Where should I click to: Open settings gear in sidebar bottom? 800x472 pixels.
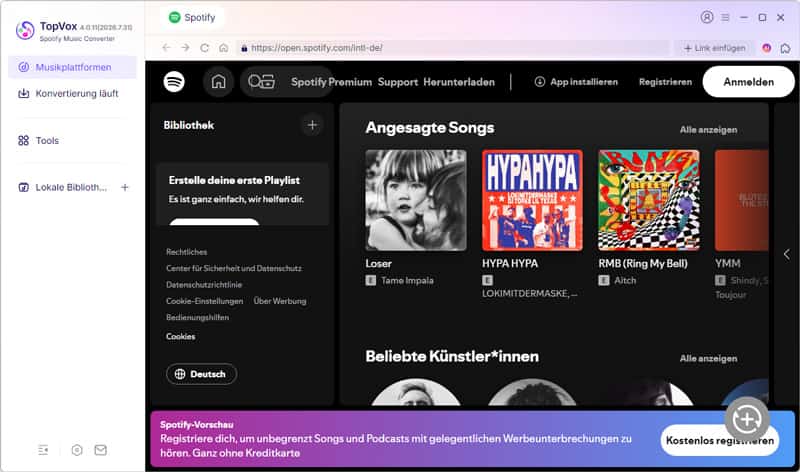77,450
